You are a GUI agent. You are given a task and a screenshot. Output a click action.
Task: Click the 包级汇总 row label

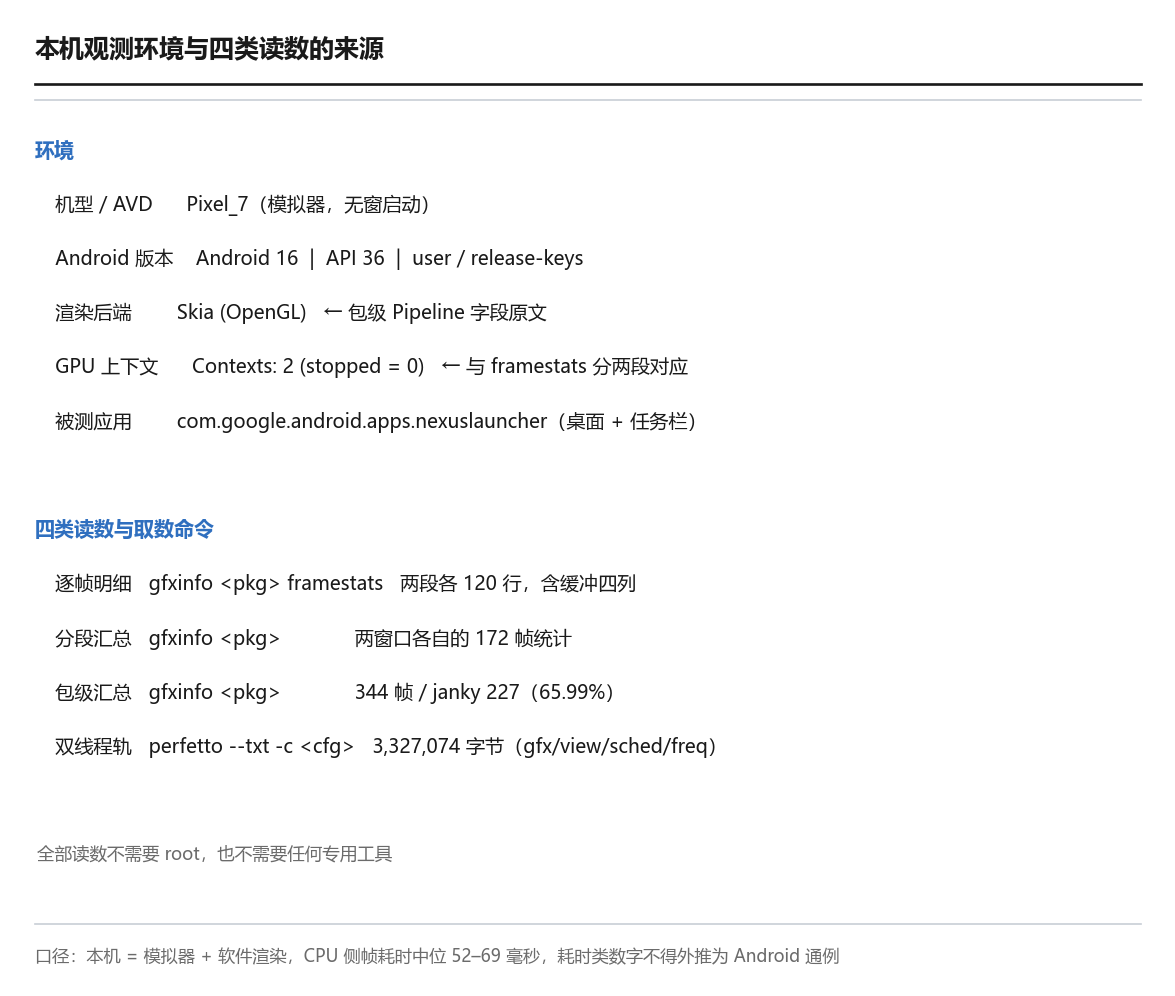93,692
